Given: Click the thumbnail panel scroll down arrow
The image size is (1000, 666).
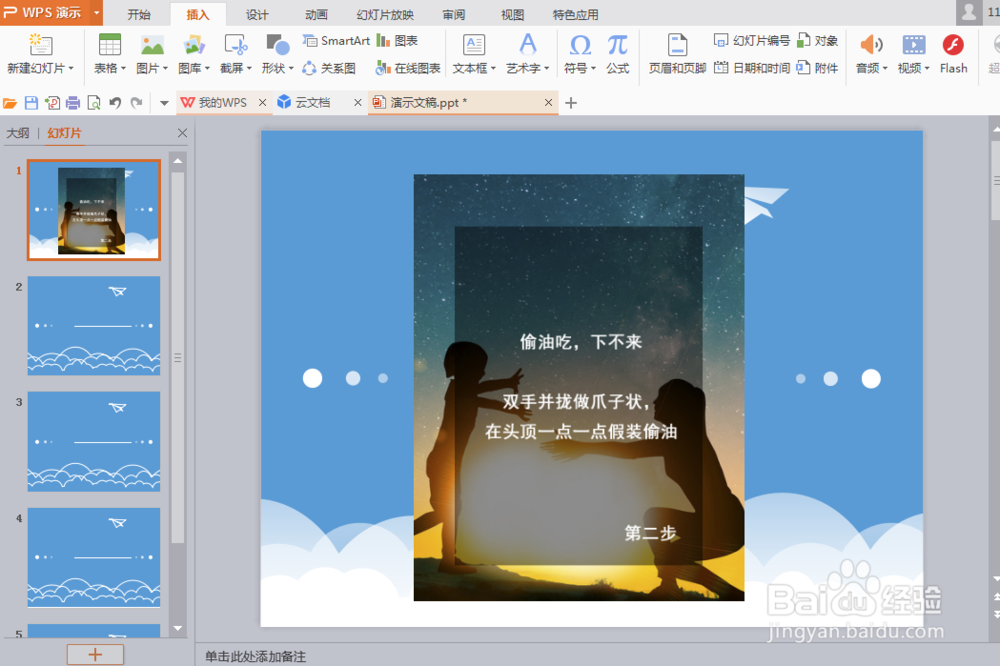Looking at the screenshot, I should click(178, 628).
